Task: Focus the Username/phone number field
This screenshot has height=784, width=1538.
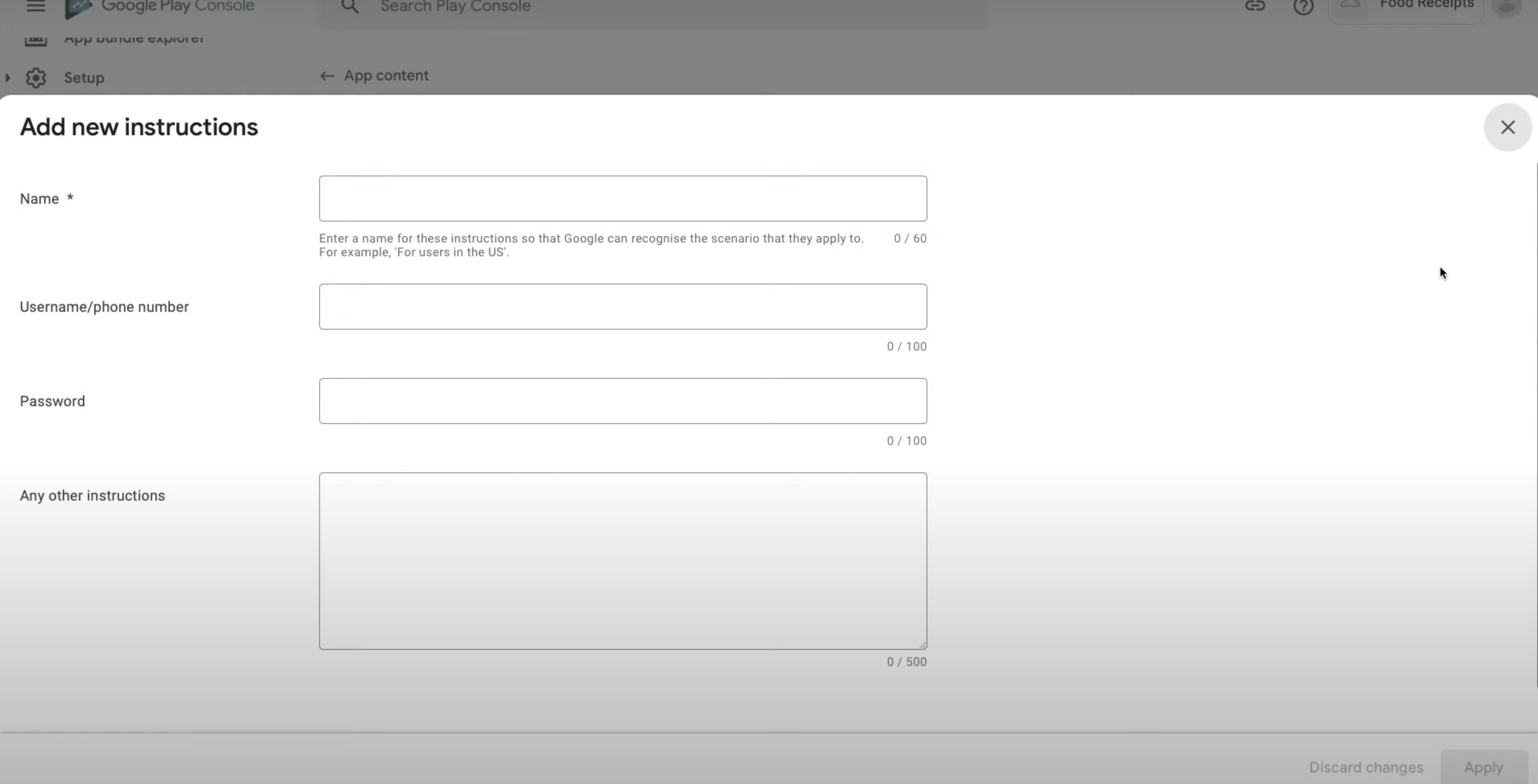Action: (622, 307)
